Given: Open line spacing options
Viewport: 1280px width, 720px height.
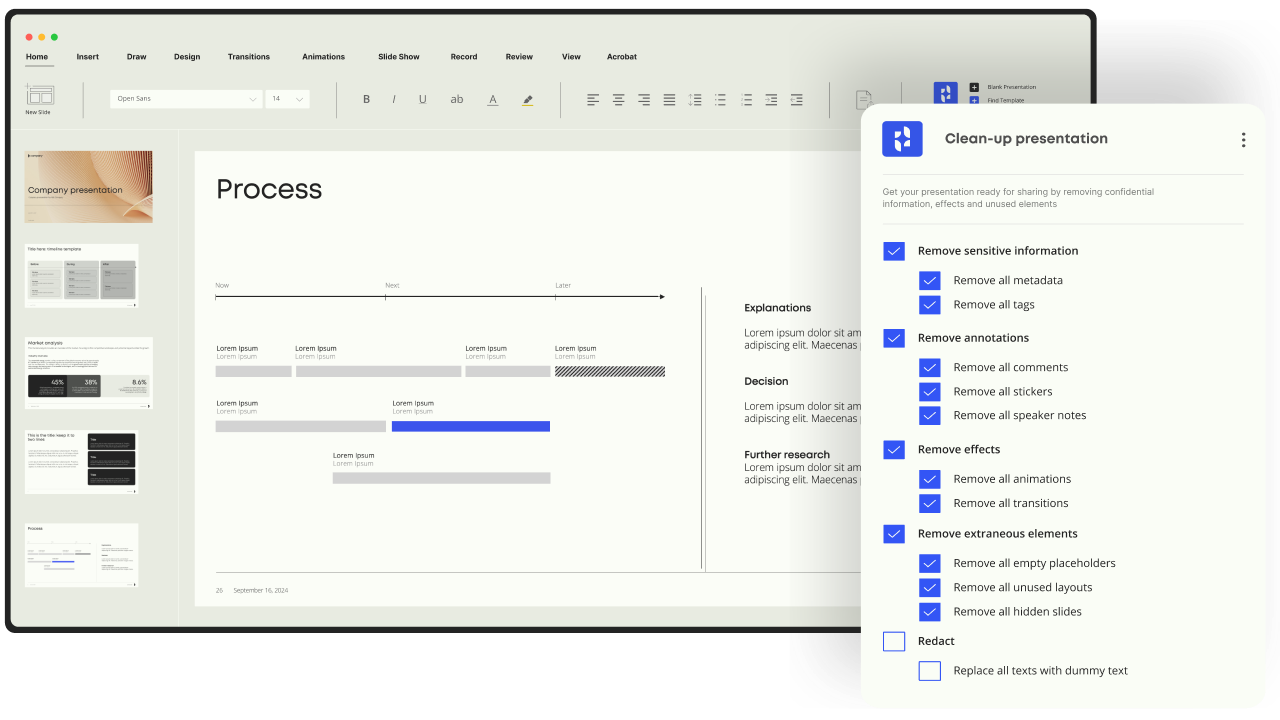Looking at the screenshot, I should (695, 99).
